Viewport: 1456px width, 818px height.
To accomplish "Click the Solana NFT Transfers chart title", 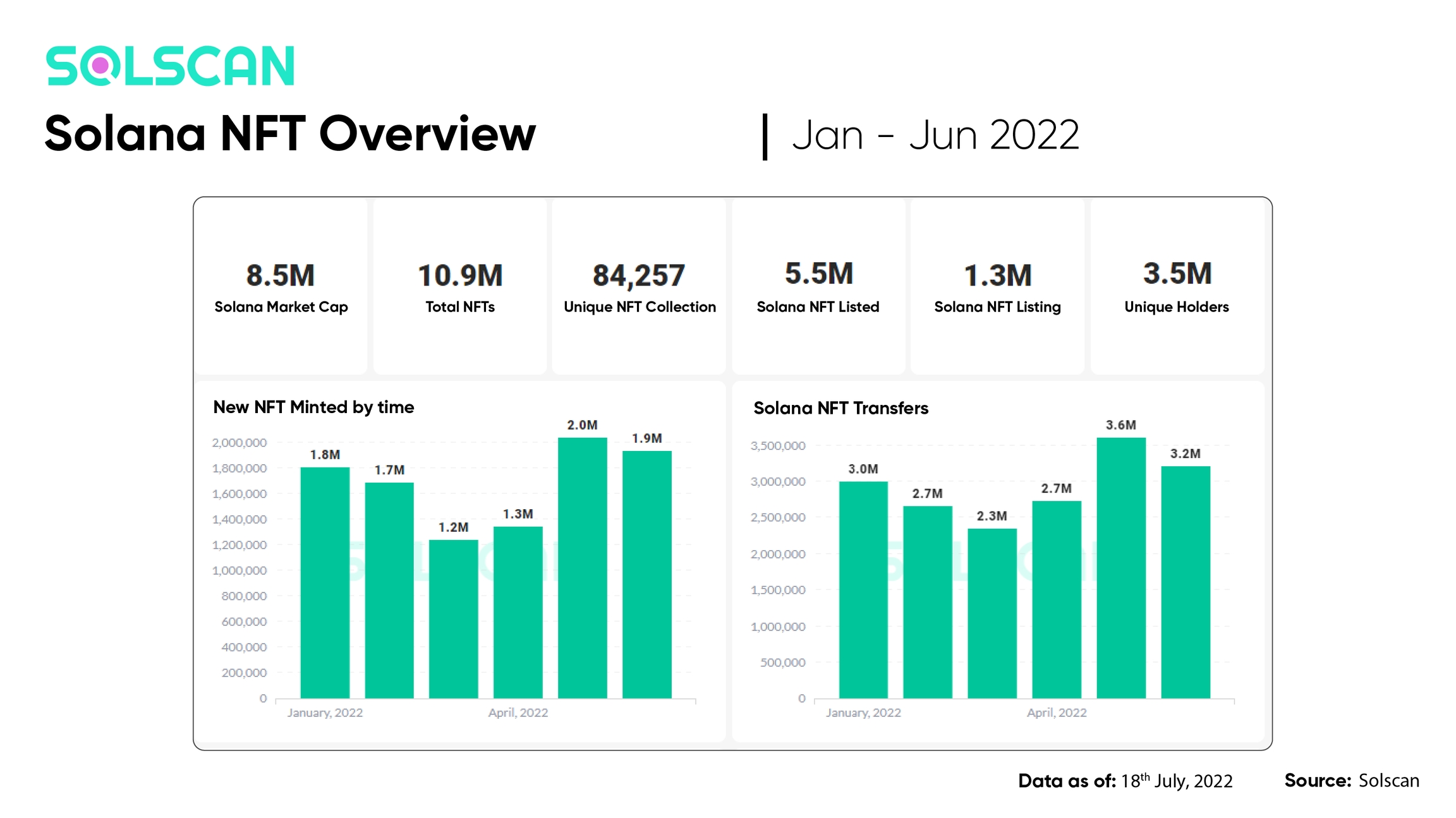I will pos(840,409).
